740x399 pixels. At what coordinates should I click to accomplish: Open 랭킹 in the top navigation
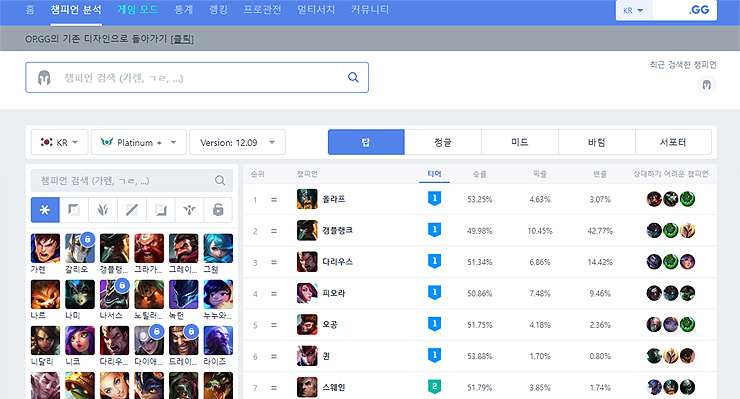219,10
